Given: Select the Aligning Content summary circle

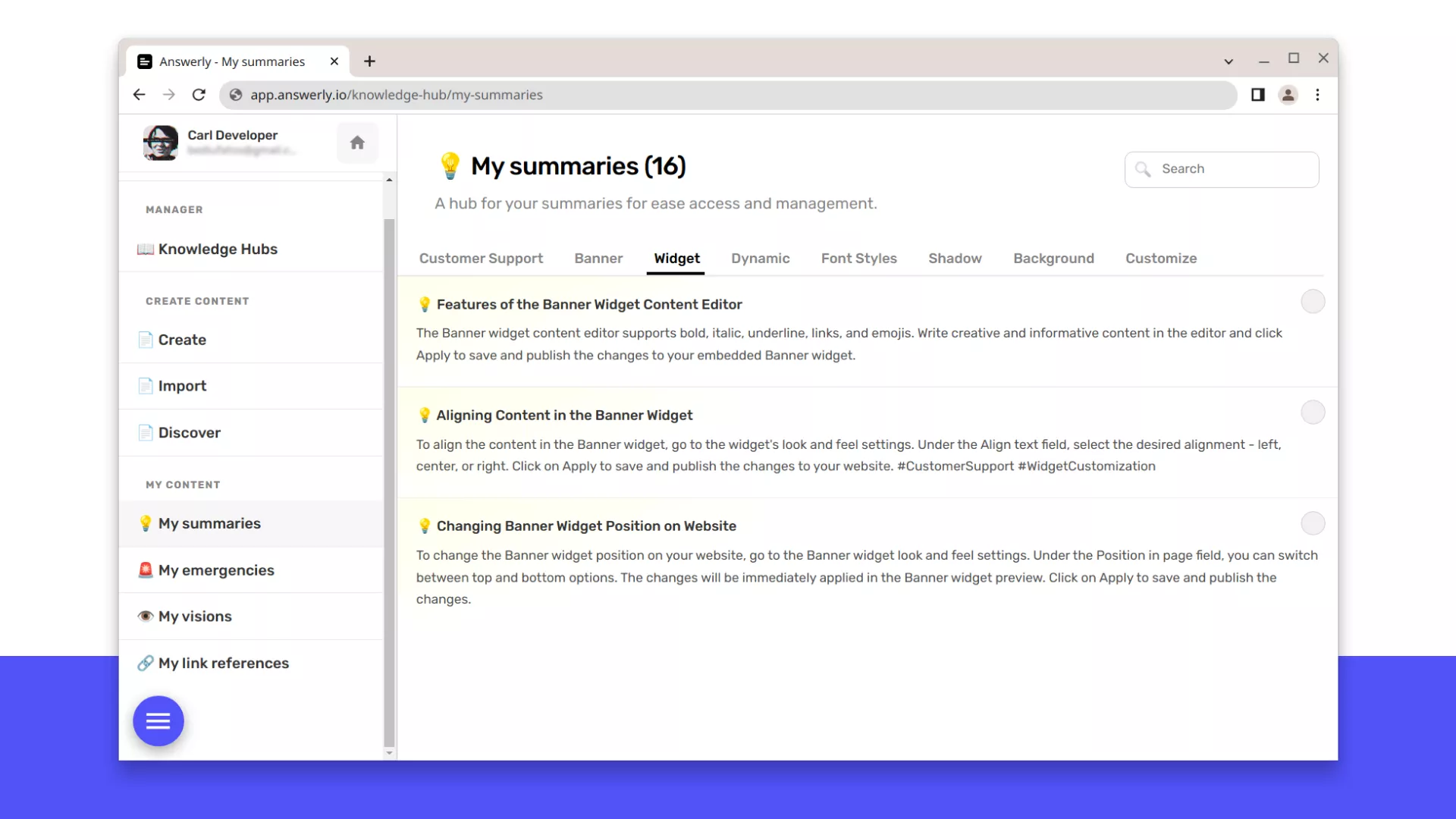Looking at the screenshot, I should point(1313,413).
